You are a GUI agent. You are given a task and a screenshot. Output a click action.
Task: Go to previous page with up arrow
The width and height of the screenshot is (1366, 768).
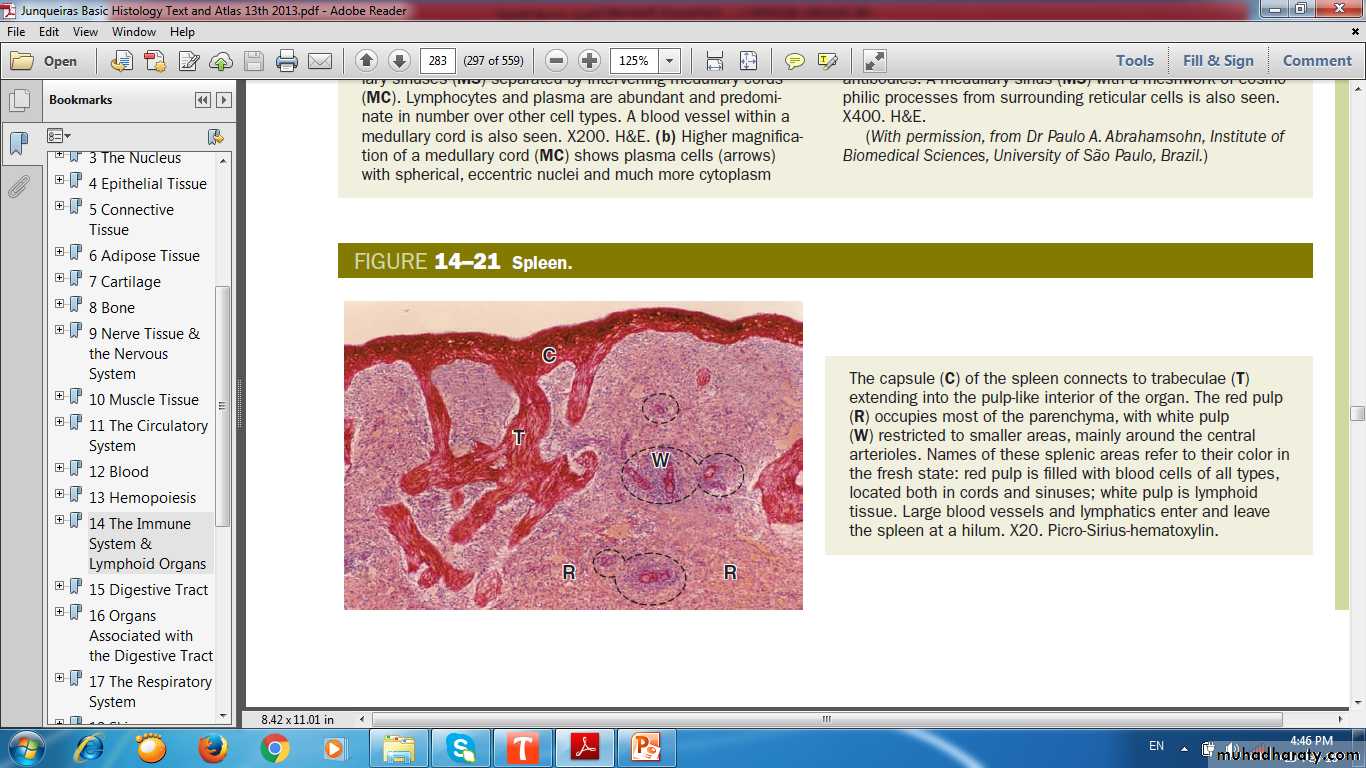pyautogui.click(x=367, y=61)
